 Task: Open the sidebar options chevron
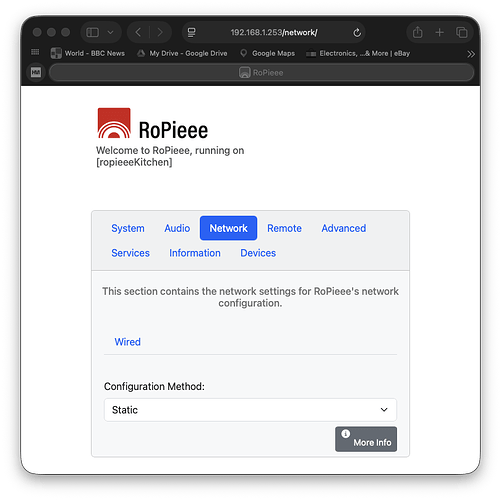tap(110, 32)
